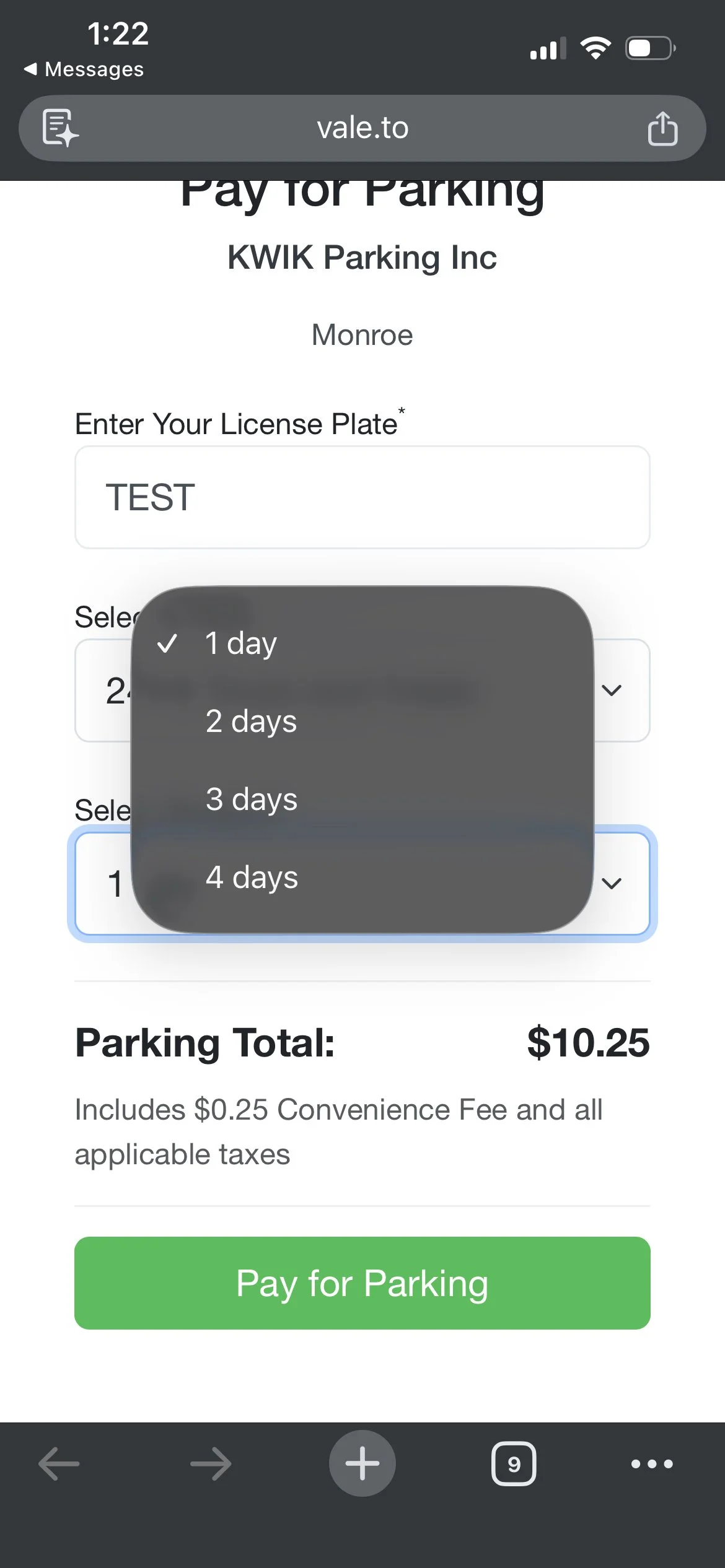Go back with the left arrow
Viewport: 725px width, 1568px height.
click(x=59, y=1463)
